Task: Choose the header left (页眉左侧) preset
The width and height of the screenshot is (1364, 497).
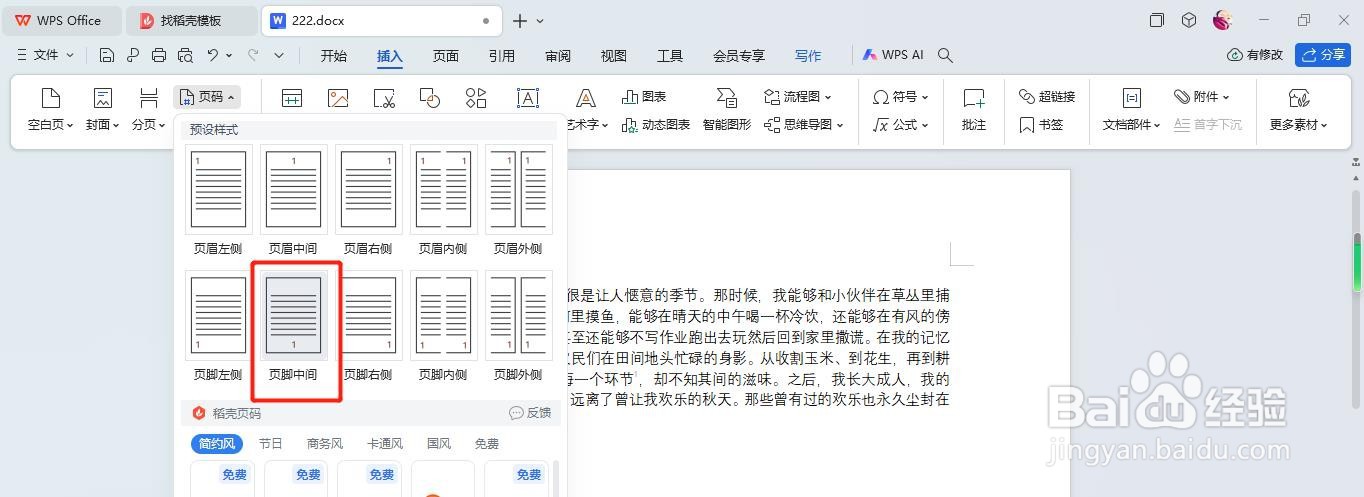Action: tap(218, 200)
